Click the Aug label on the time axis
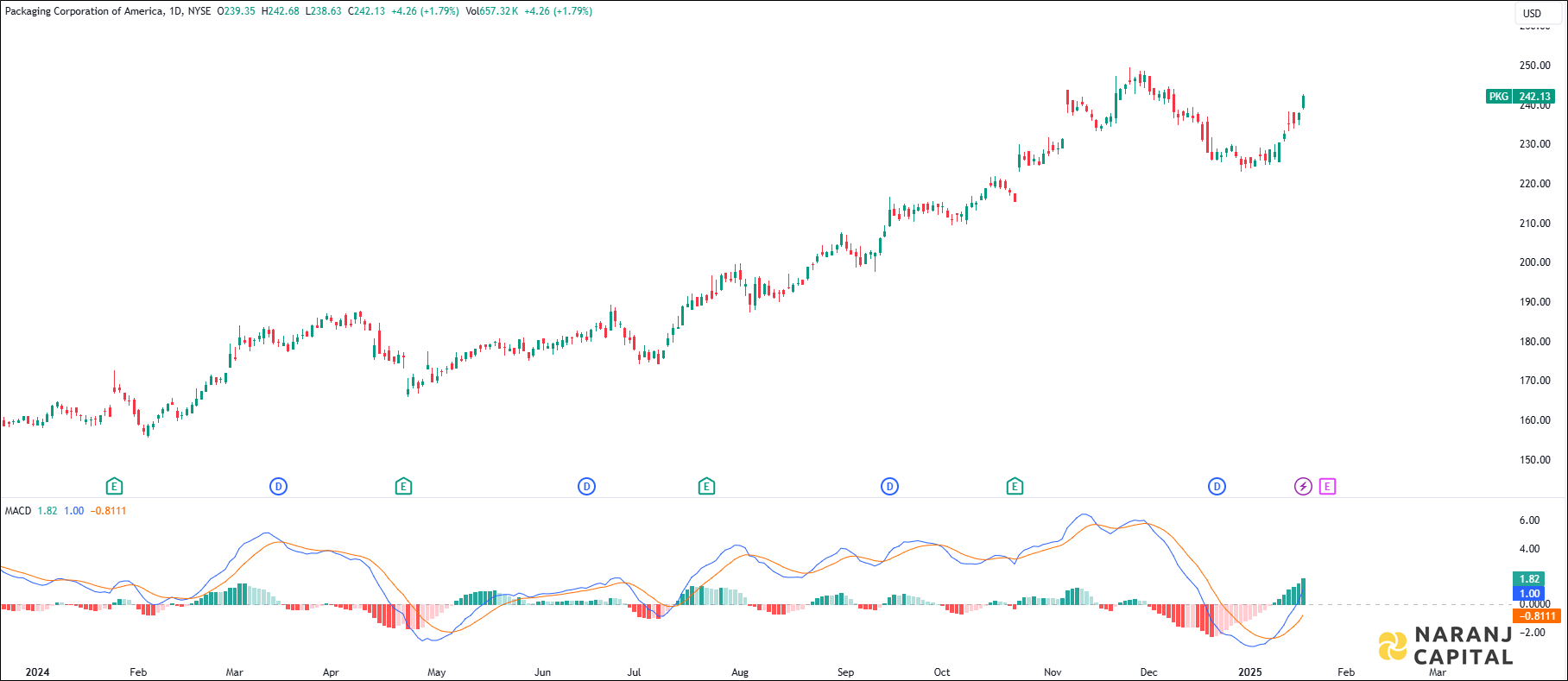 point(740,672)
